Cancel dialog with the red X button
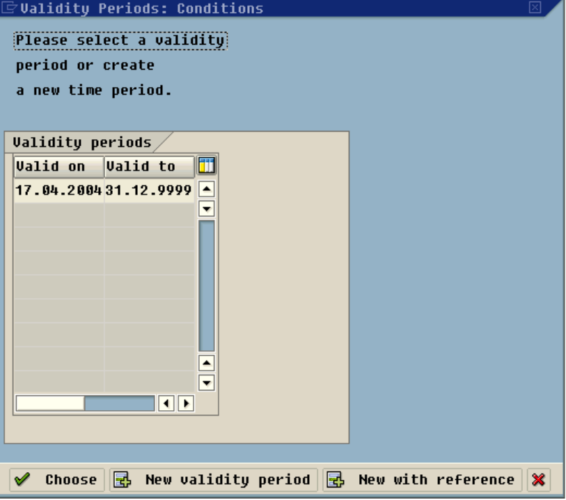The width and height of the screenshot is (566, 500). tap(539, 480)
